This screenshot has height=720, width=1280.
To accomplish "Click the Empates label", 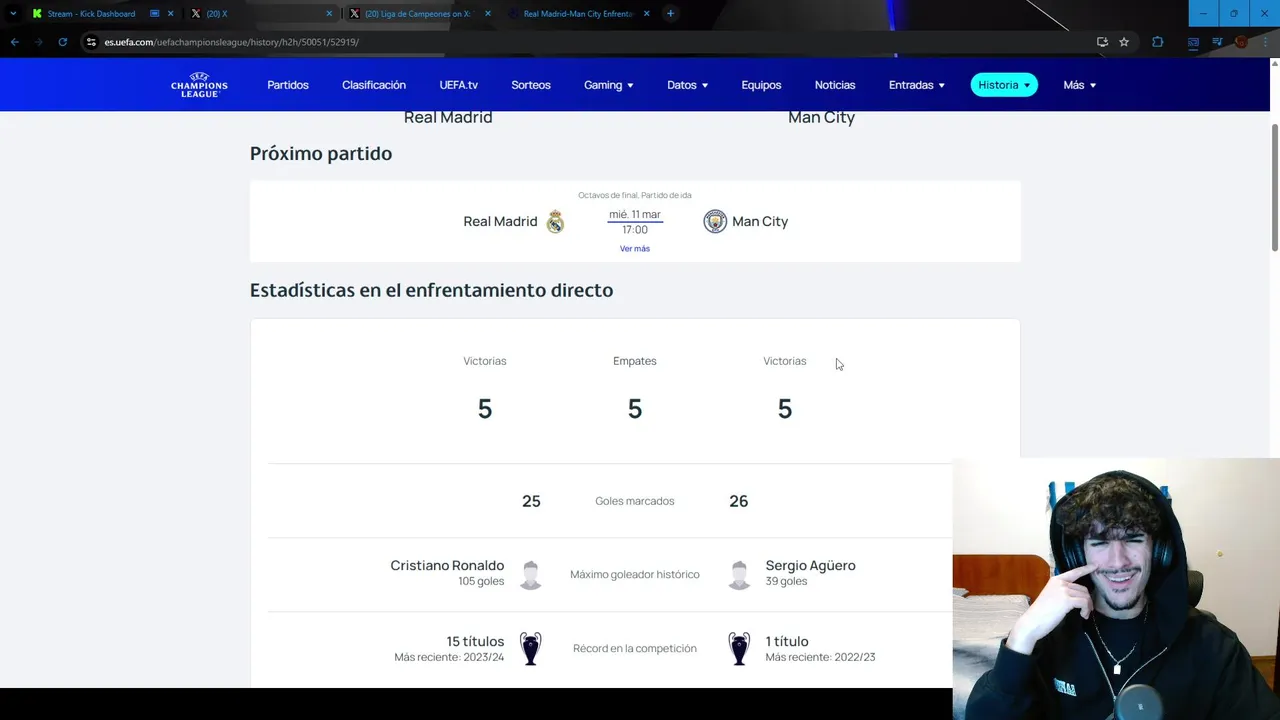I will [x=635, y=361].
